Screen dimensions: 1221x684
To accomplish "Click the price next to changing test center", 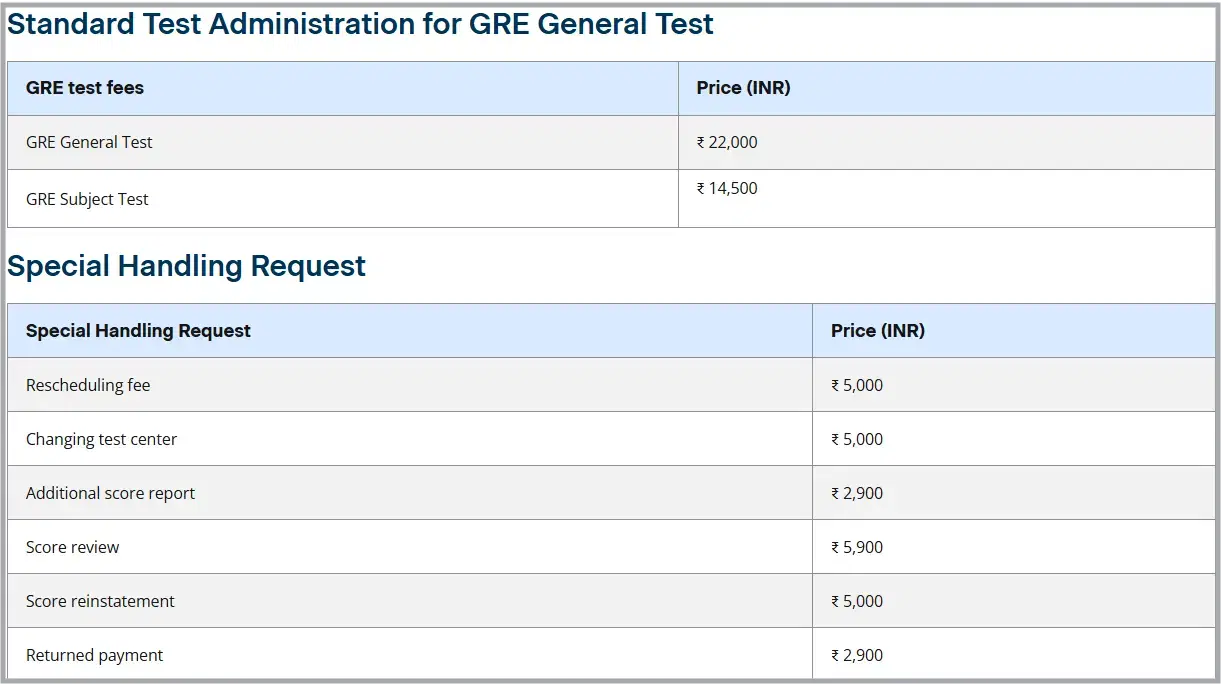I will point(857,438).
